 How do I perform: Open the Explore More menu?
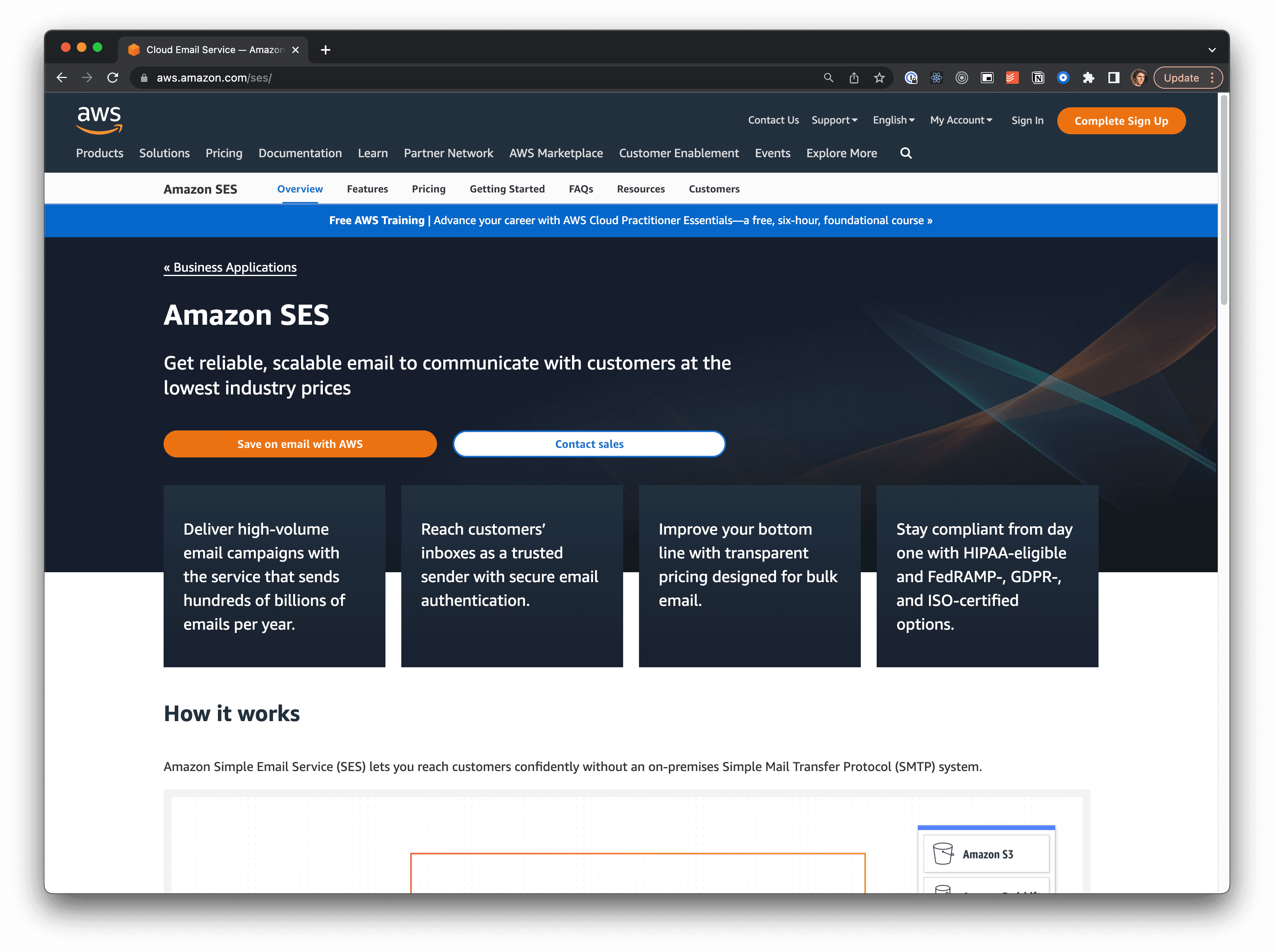tap(841, 153)
